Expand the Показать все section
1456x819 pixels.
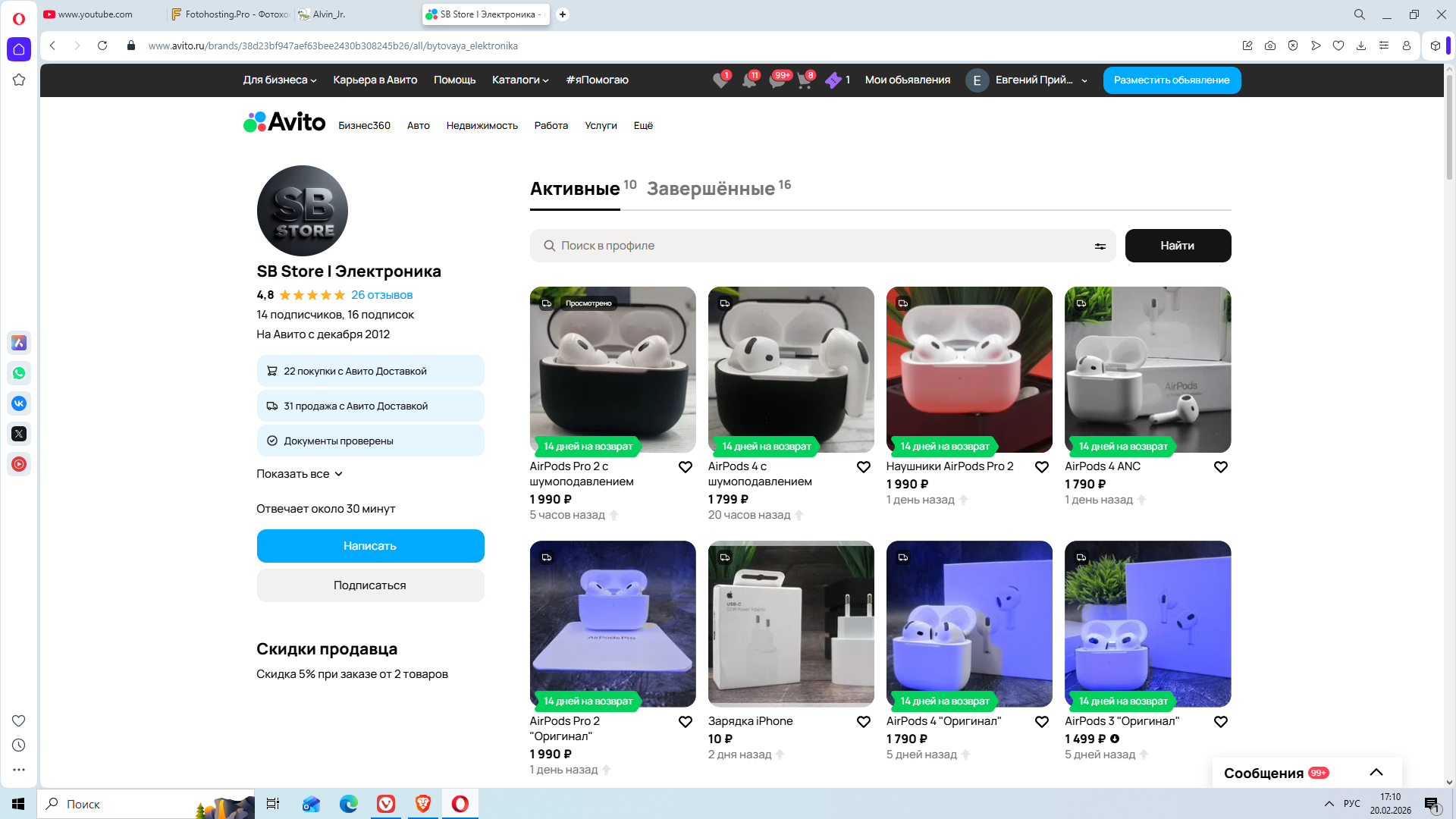tap(300, 474)
